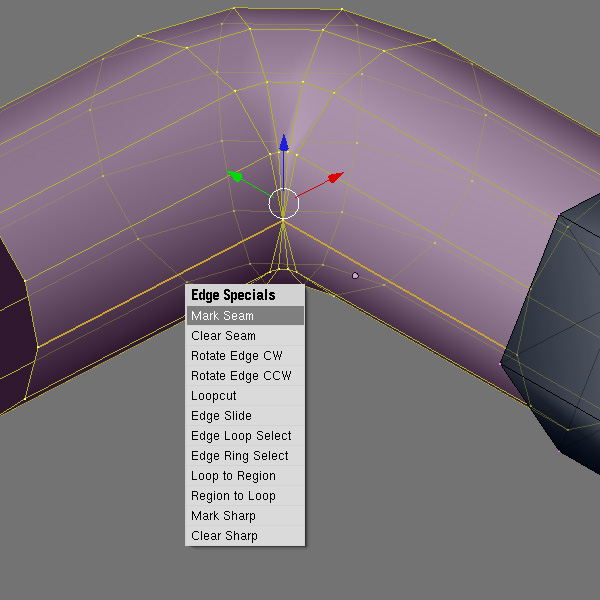
Task: Click Rotate Edge CW option
Action: [245, 356]
